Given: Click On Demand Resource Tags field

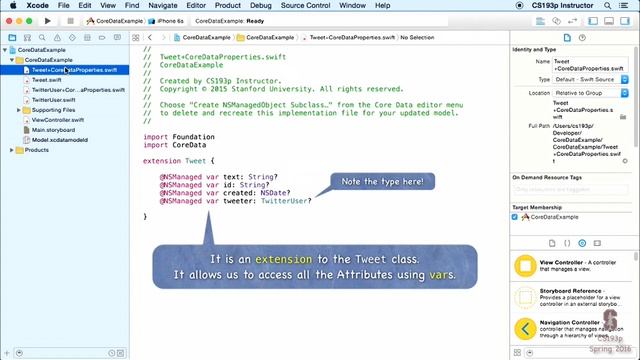Looking at the screenshot, I should click(x=571, y=189).
